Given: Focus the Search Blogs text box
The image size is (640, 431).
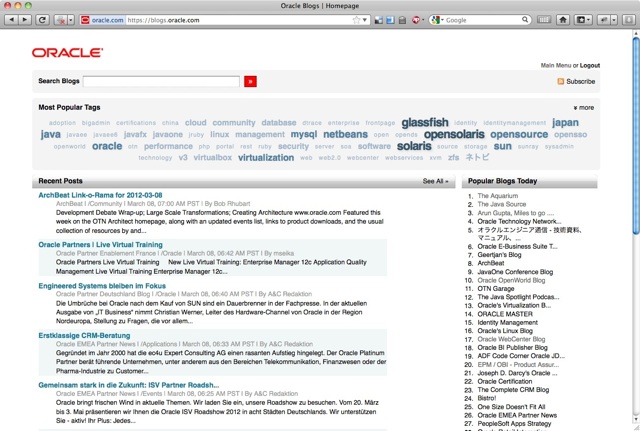Looking at the screenshot, I should coord(161,81).
